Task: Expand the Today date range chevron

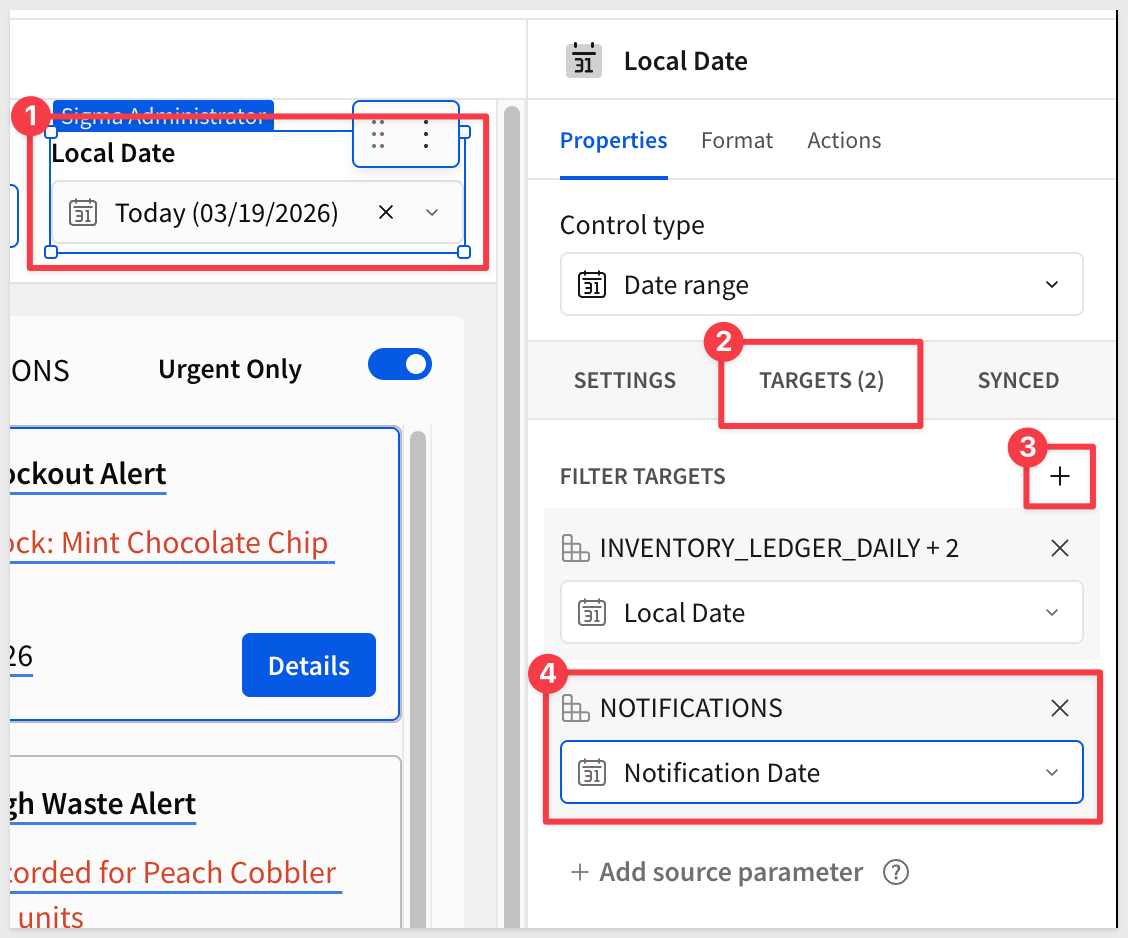Action: pyautogui.click(x=432, y=213)
